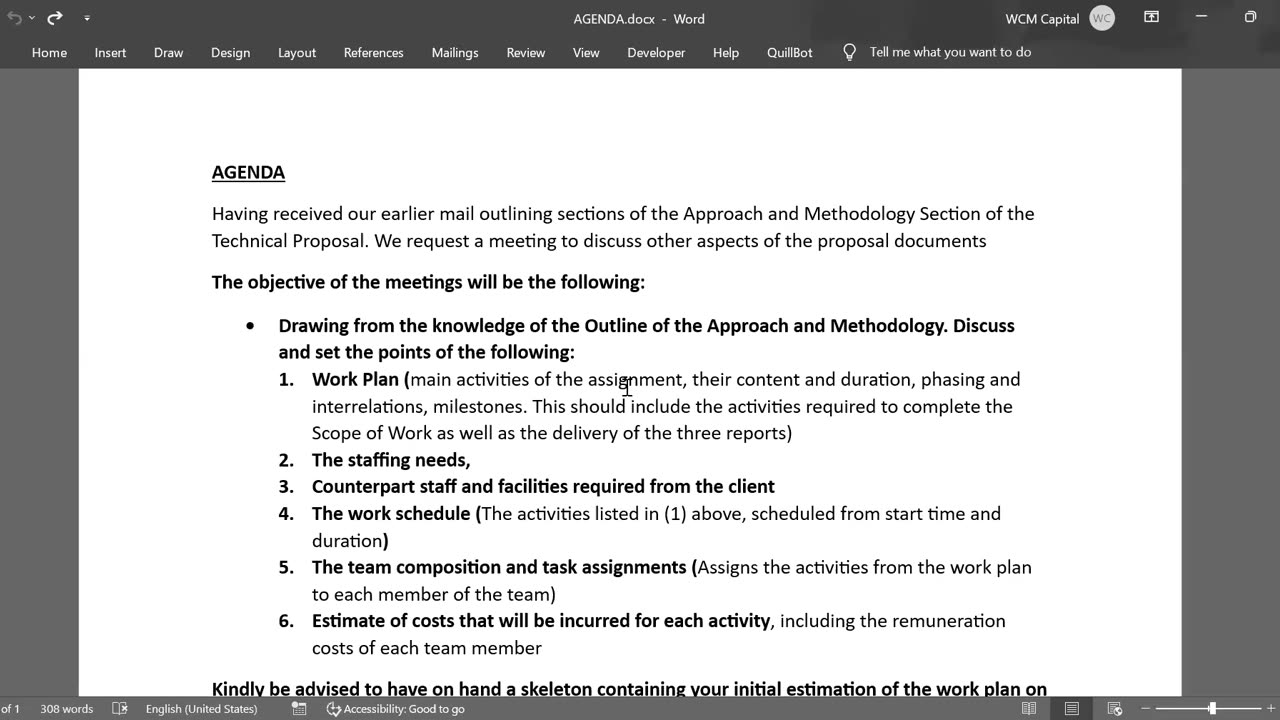This screenshot has height=720, width=1280.
Task: Click the zoom slider handle
Action: coord(1212,708)
